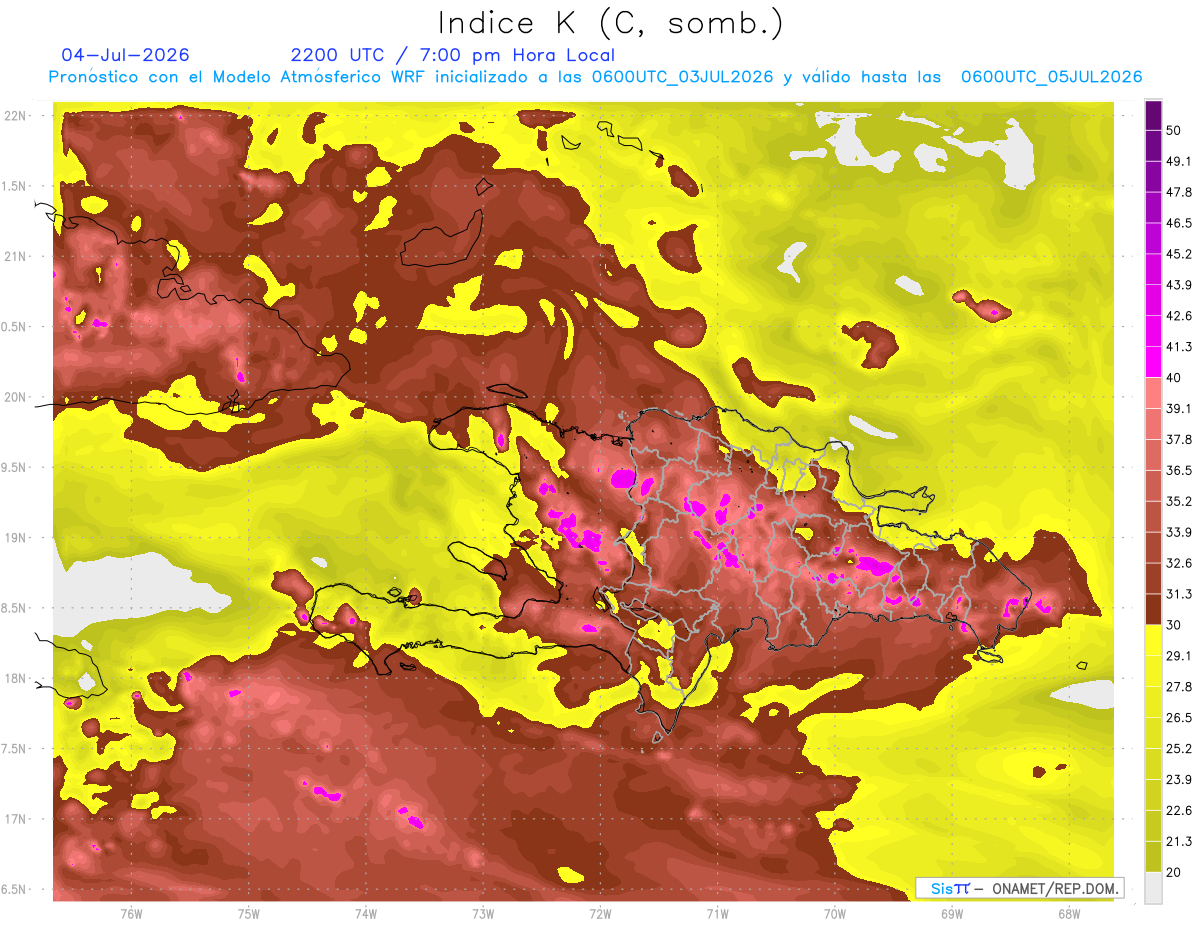Click the colorbar label "49.1"

(x=1179, y=161)
